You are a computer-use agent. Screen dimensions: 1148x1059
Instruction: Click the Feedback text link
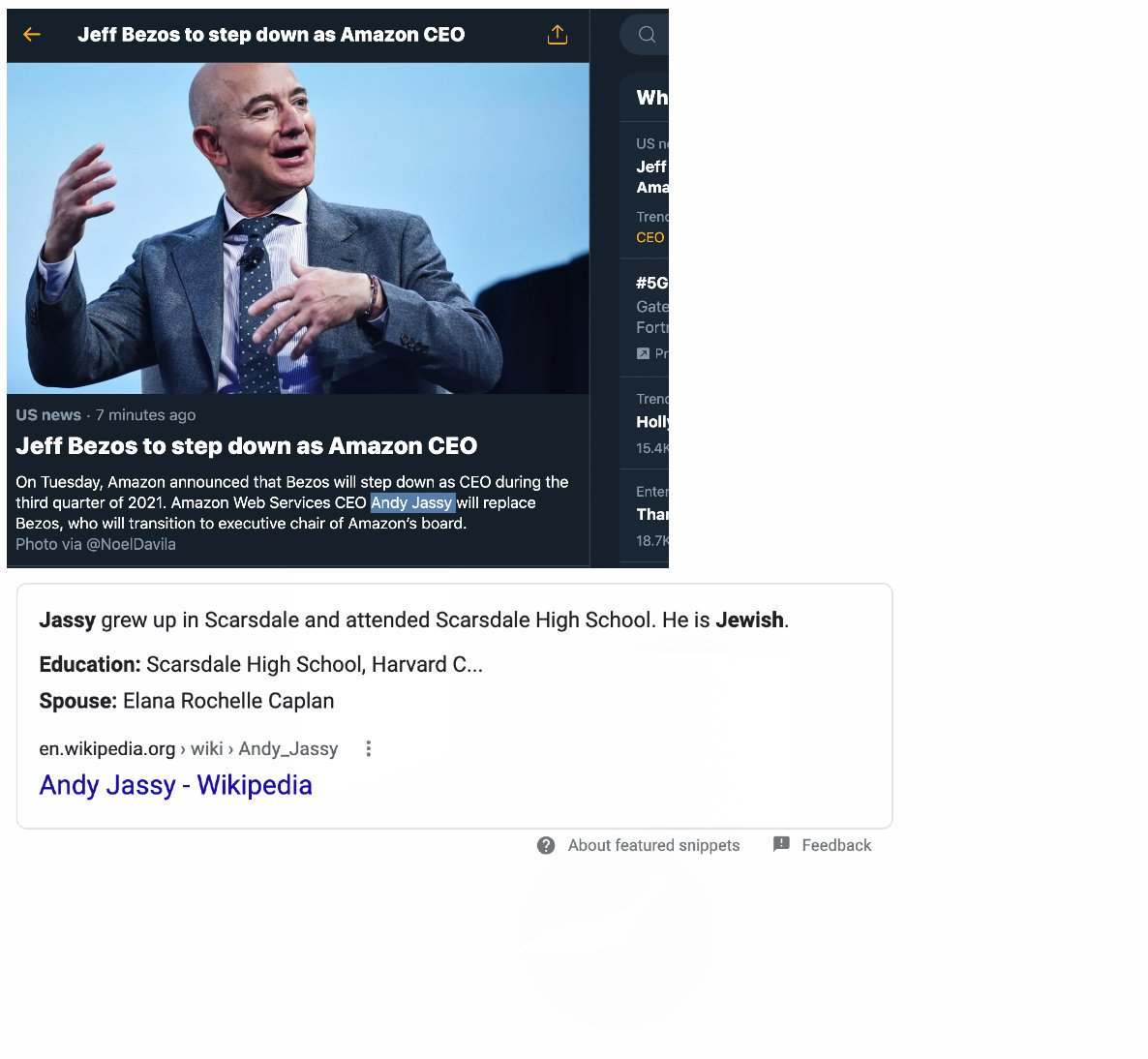(836, 845)
